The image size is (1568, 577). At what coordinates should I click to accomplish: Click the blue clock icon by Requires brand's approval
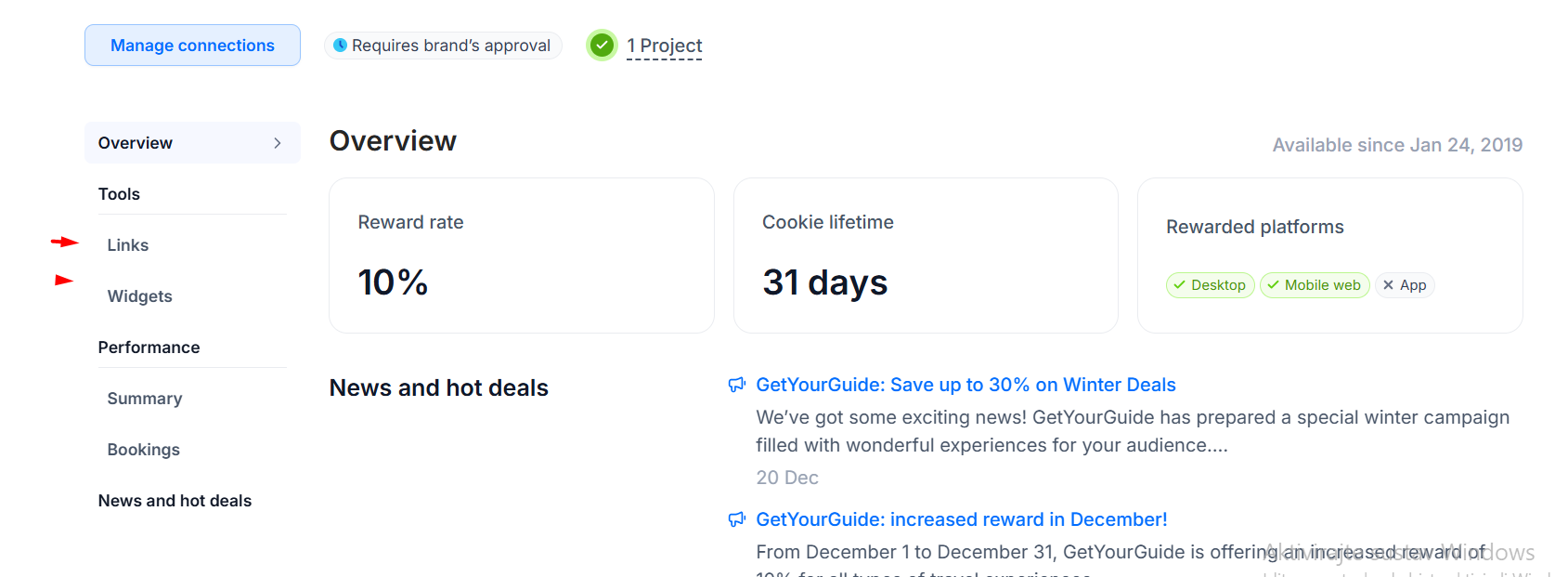[x=340, y=46]
